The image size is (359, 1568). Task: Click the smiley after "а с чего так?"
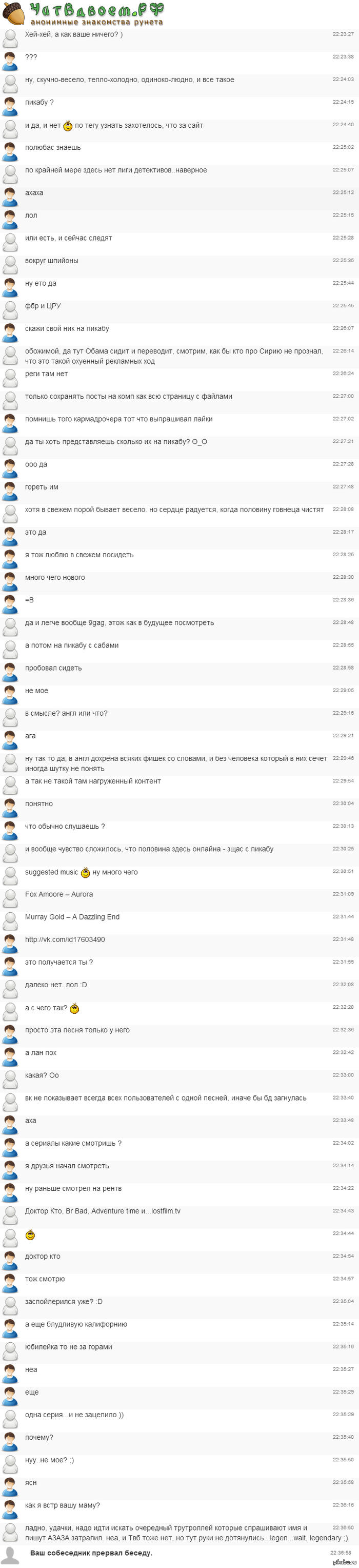pyautogui.click(x=74, y=1009)
